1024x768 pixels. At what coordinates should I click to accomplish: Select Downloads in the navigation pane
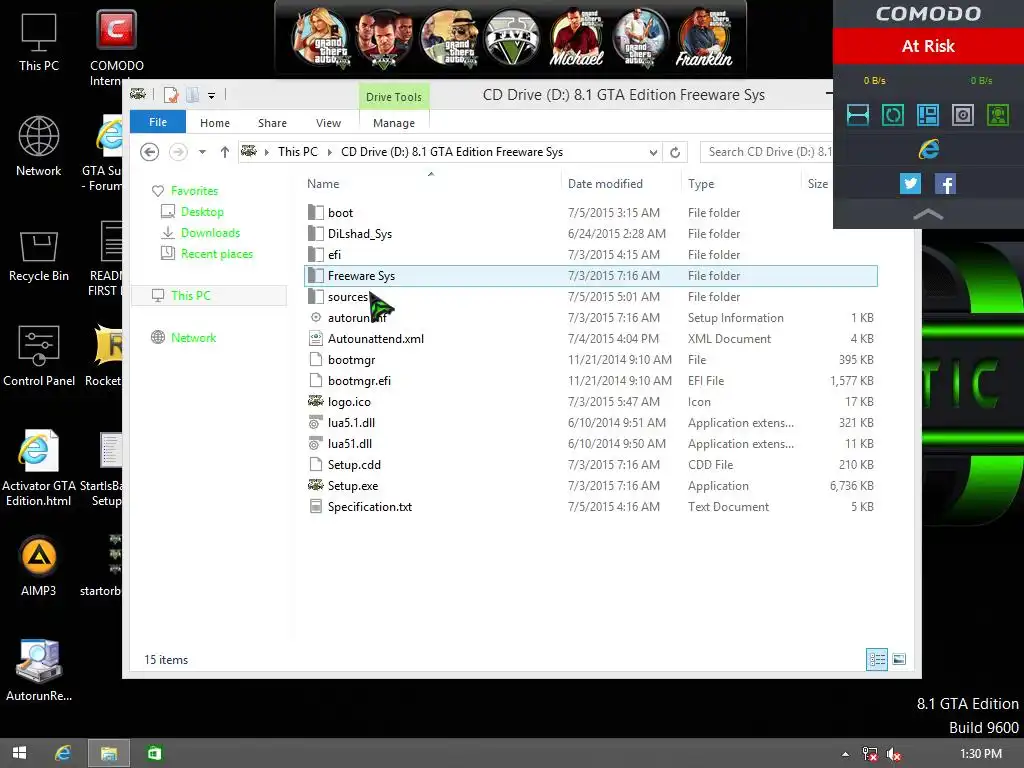(210, 232)
